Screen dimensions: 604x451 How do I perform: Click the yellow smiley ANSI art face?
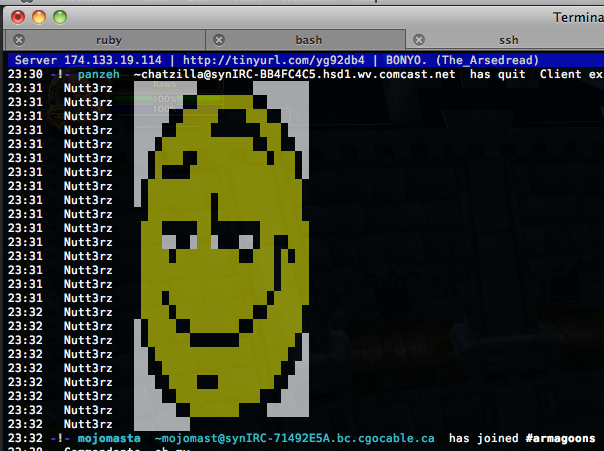(221, 256)
